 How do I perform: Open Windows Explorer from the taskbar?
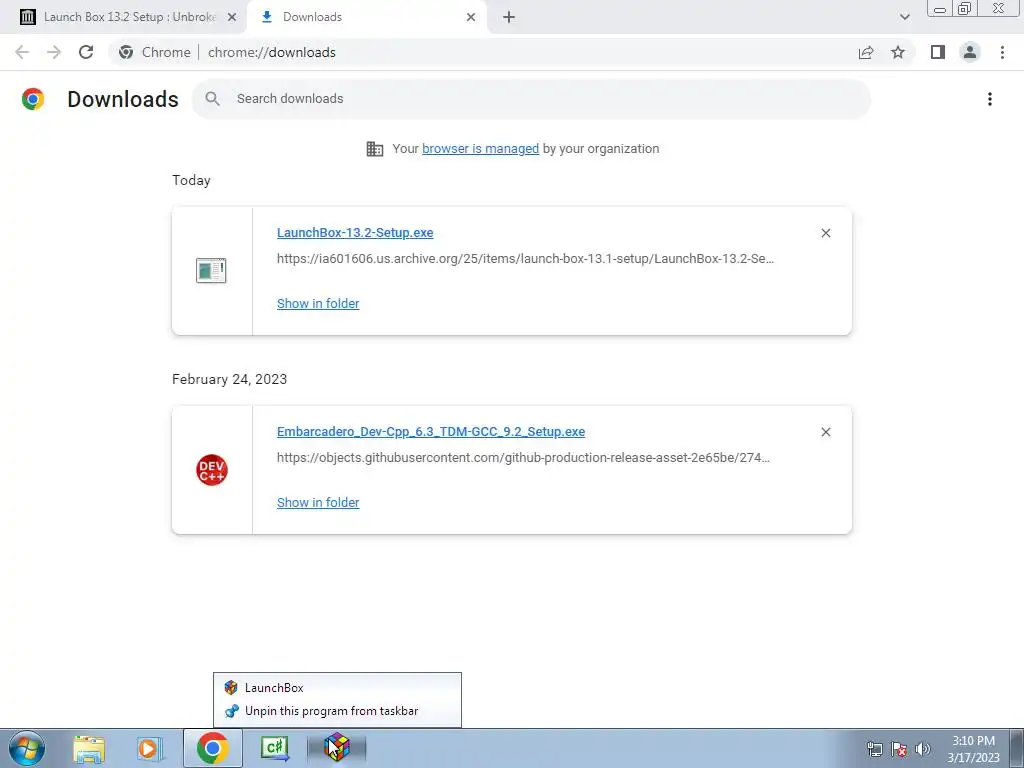click(89, 748)
